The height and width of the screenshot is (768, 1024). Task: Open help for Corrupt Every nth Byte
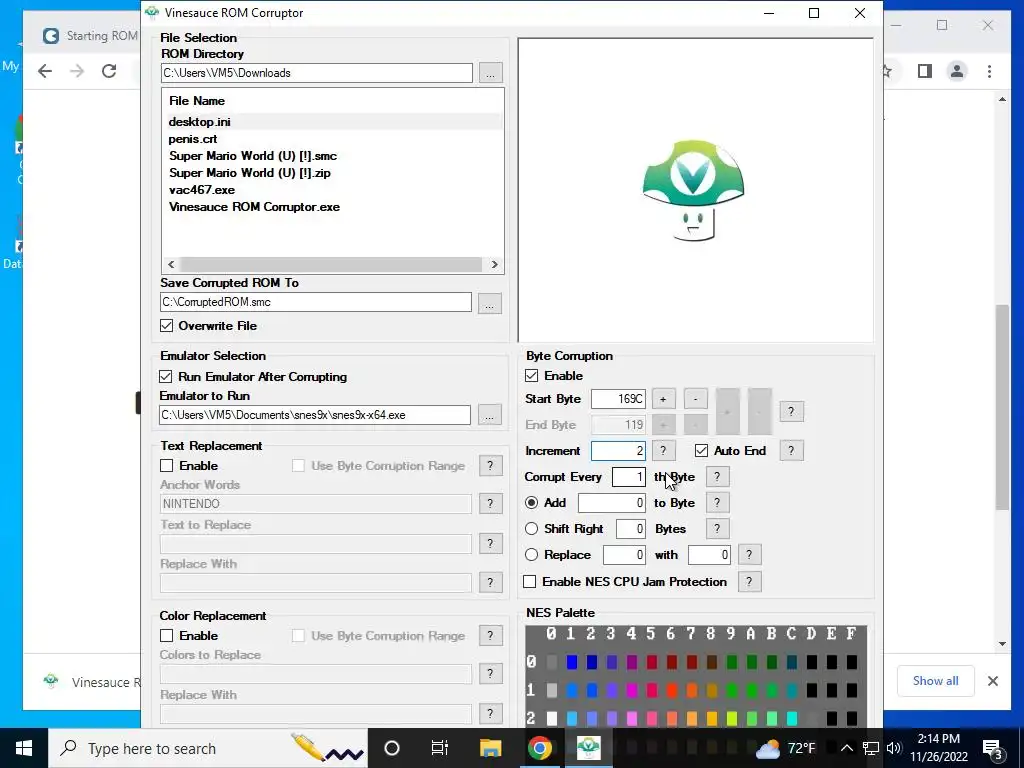click(717, 477)
